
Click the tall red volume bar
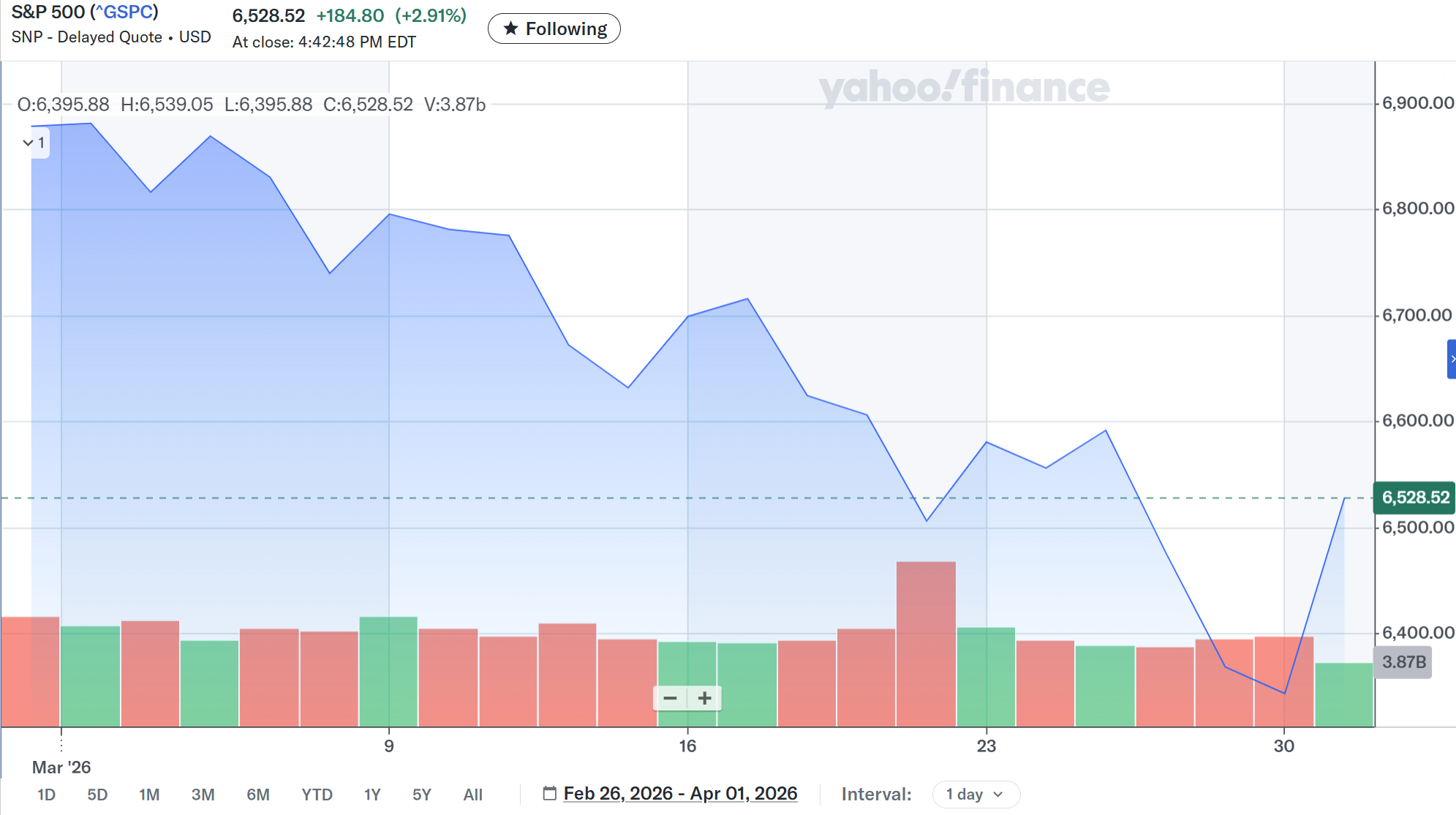[x=926, y=643]
